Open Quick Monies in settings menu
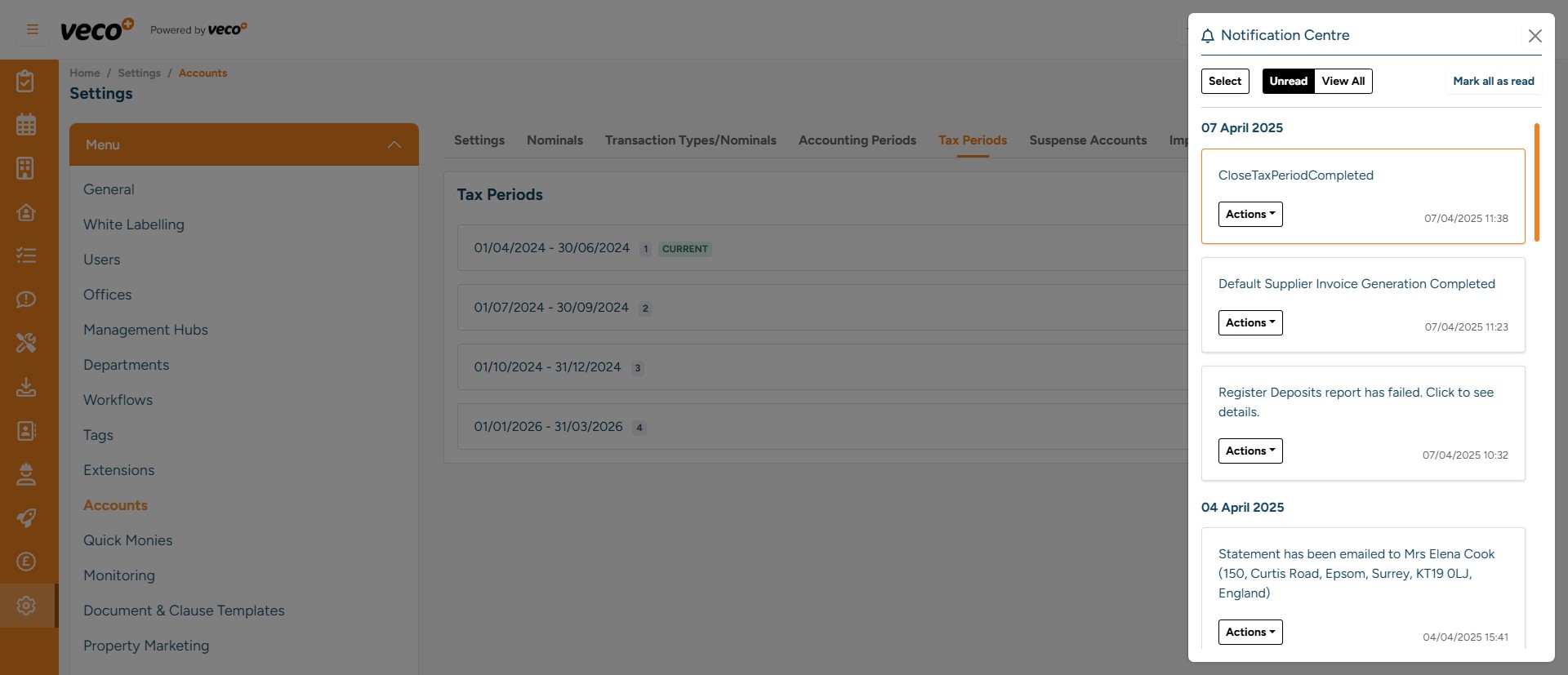1568x675 pixels. (127, 540)
